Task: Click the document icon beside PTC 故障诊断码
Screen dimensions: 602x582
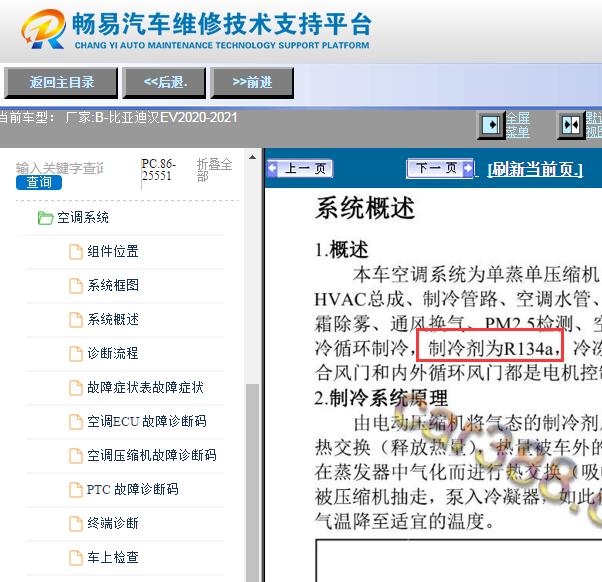Action: click(x=76, y=489)
